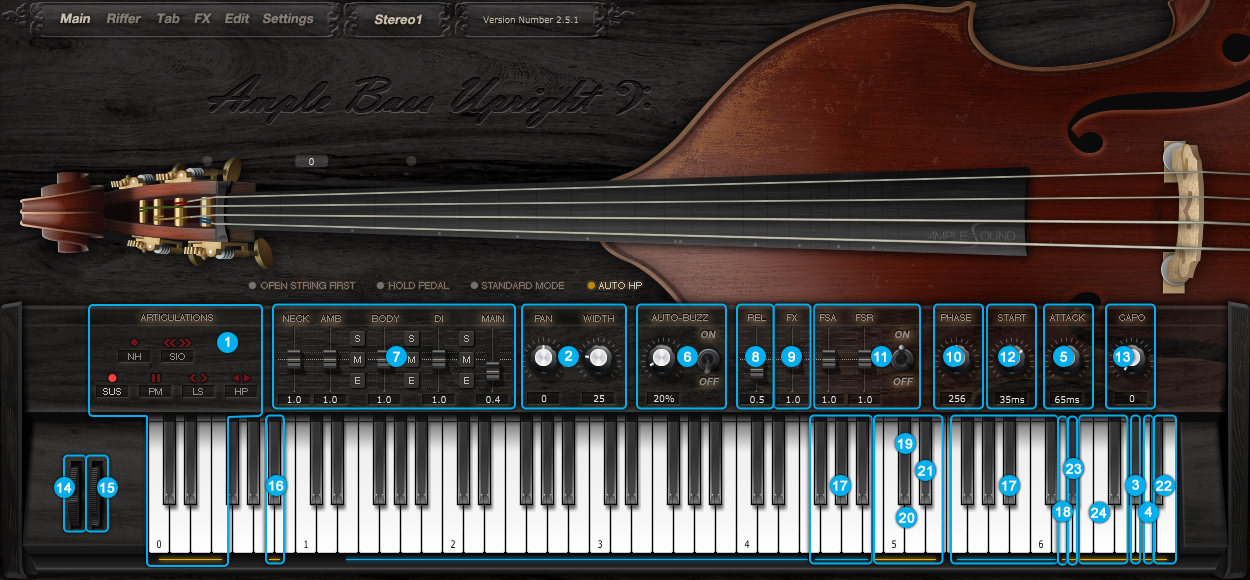Toggle the Hold Pedal option

click(414, 286)
